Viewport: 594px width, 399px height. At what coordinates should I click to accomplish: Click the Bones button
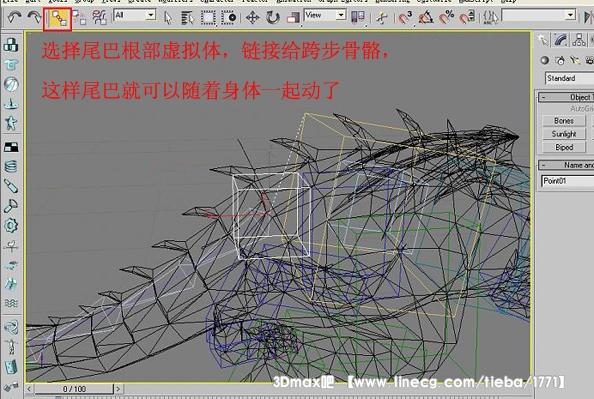564,120
